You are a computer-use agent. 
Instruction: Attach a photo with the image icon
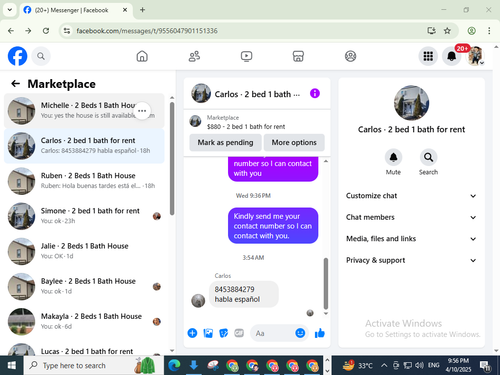coord(208,333)
